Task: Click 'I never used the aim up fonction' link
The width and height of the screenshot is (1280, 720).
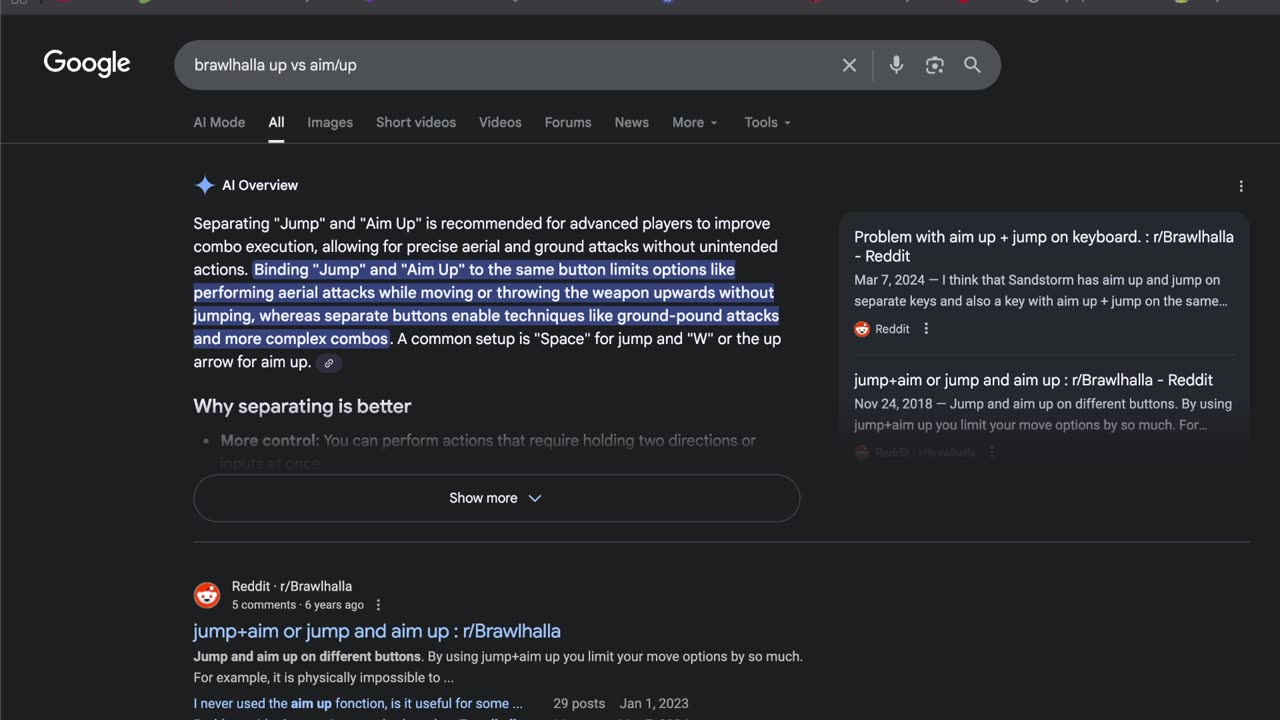Action: click(x=358, y=703)
